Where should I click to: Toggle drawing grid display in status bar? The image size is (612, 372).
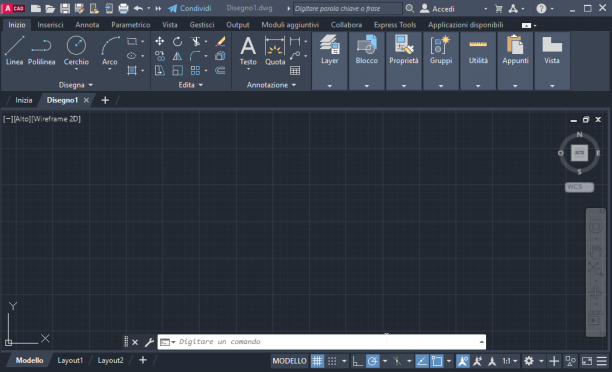pyautogui.click(x=317, y=361)
